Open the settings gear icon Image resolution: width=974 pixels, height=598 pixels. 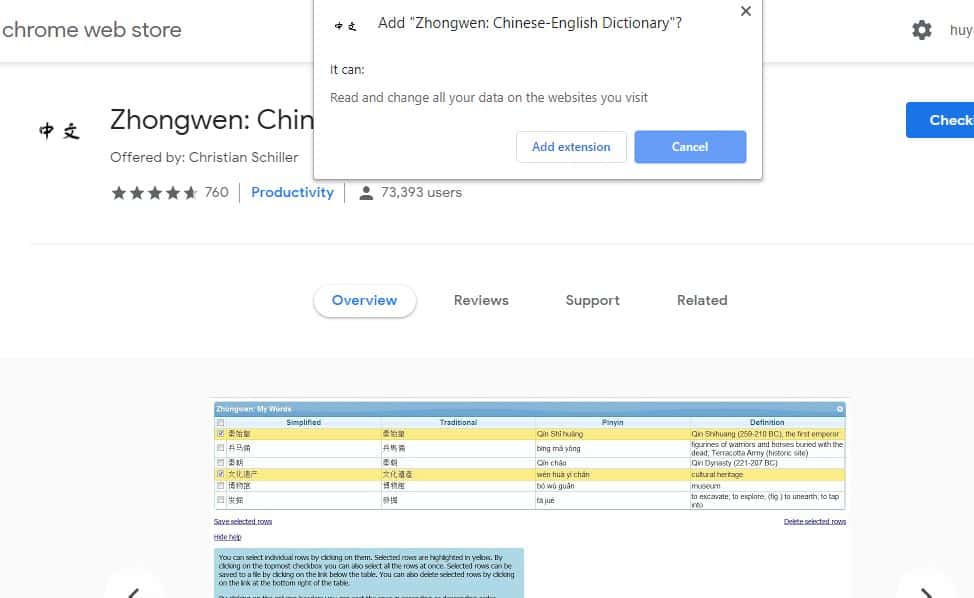[921, 30]
